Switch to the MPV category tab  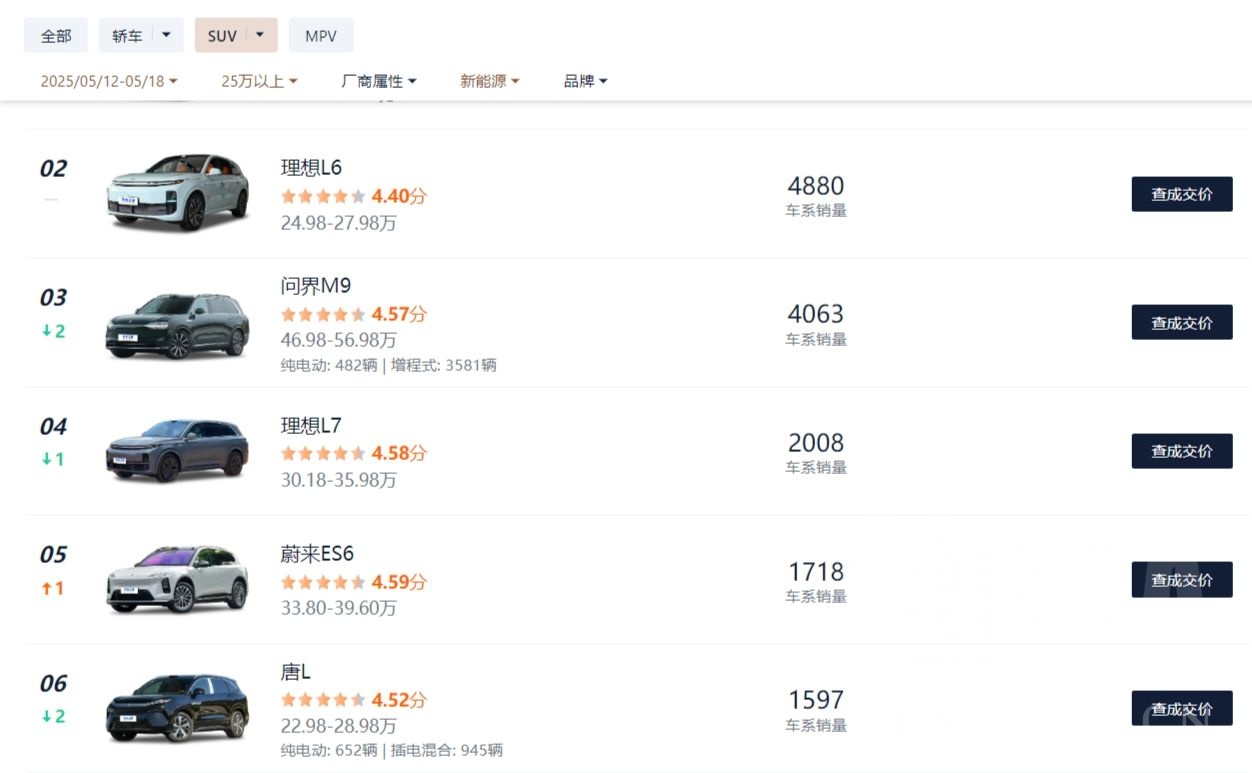[x=320, y=35]
